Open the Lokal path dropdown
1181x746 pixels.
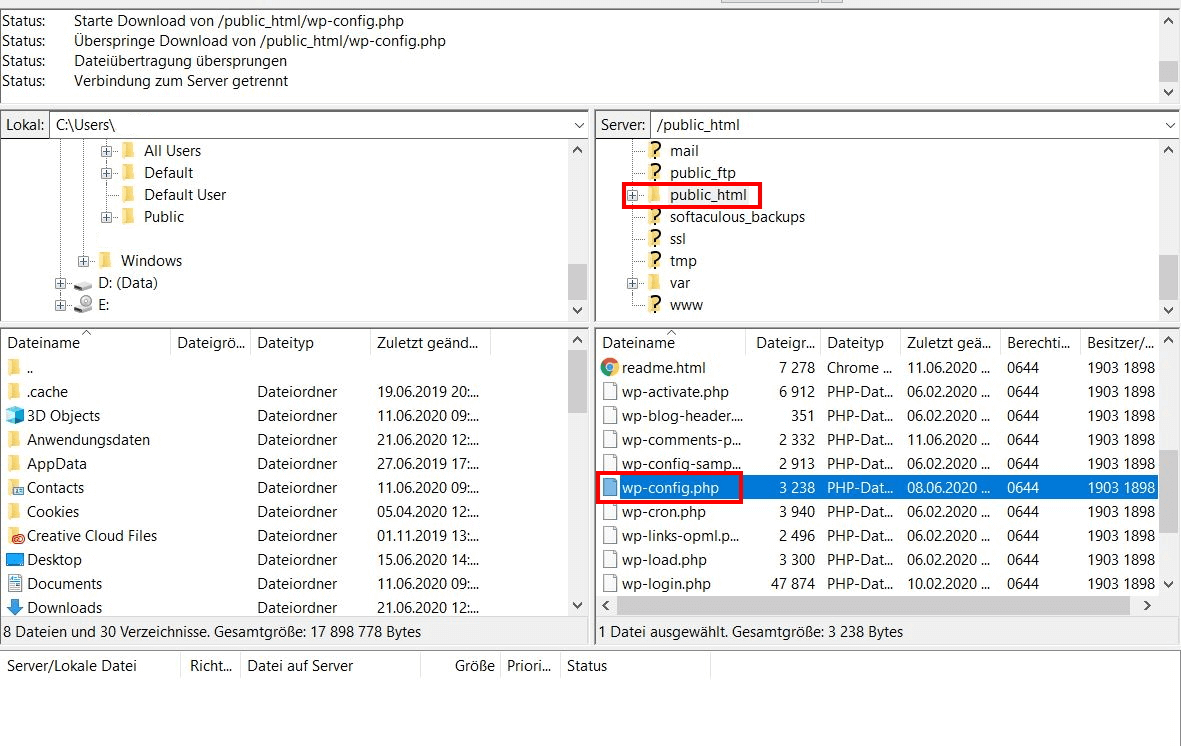[578, 125]
